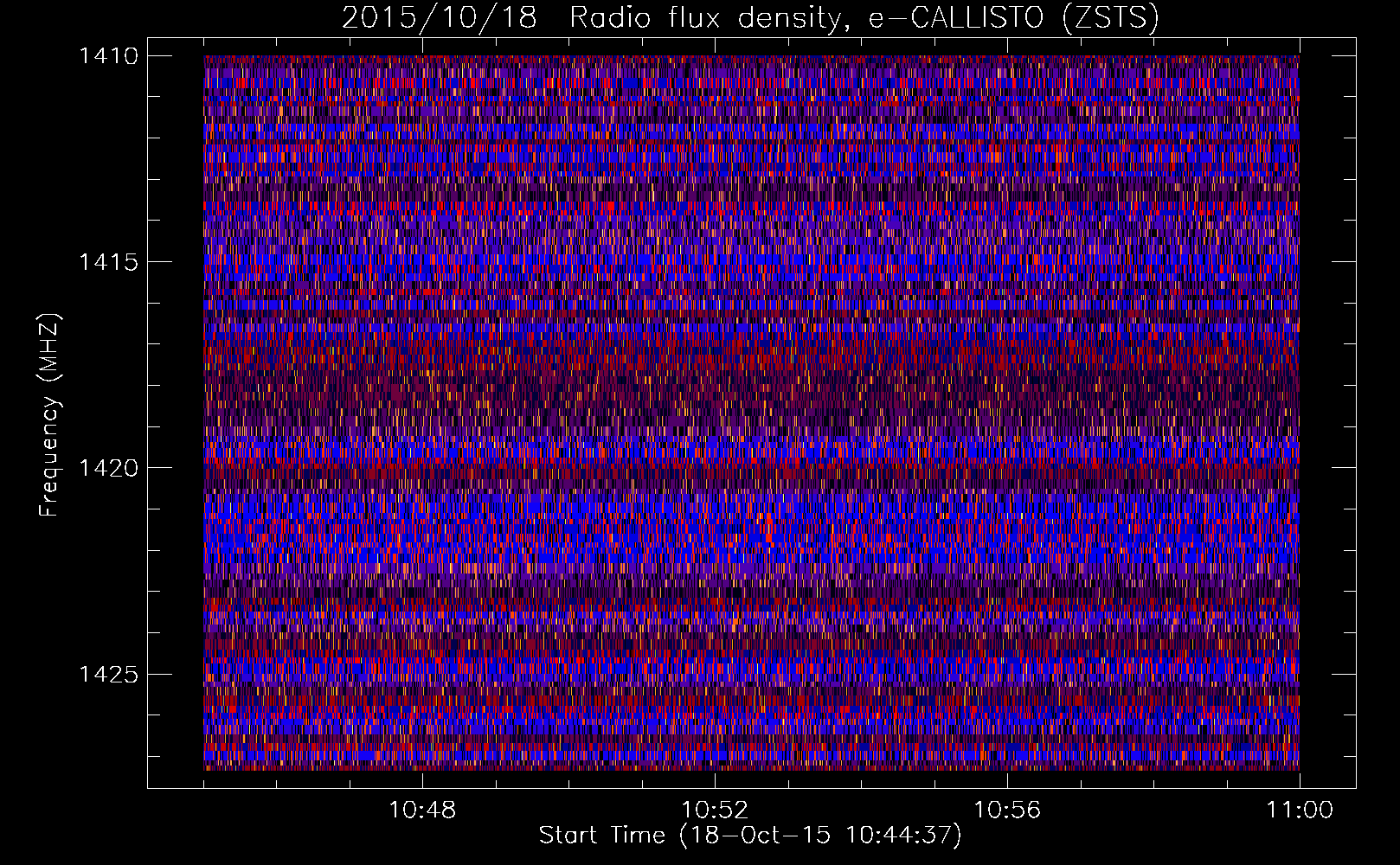This screenshot has width=1400, height=865.
Task: Click the "Start Time (18-Oct-15 10:44:37)" axis label
Action: click(750, 836)
